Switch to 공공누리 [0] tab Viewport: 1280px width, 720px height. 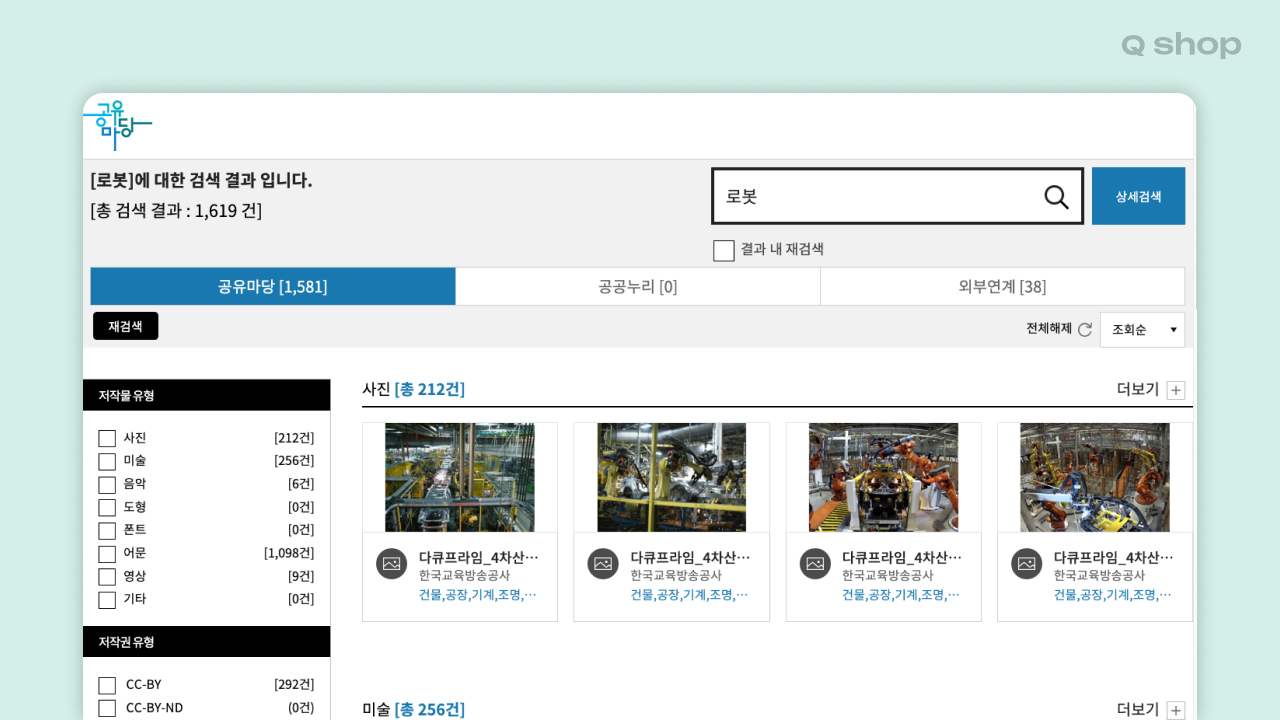click(x=638, y=286)
